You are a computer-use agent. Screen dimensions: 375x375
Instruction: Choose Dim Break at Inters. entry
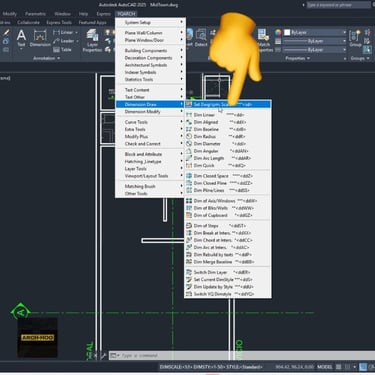pos(228,233)
